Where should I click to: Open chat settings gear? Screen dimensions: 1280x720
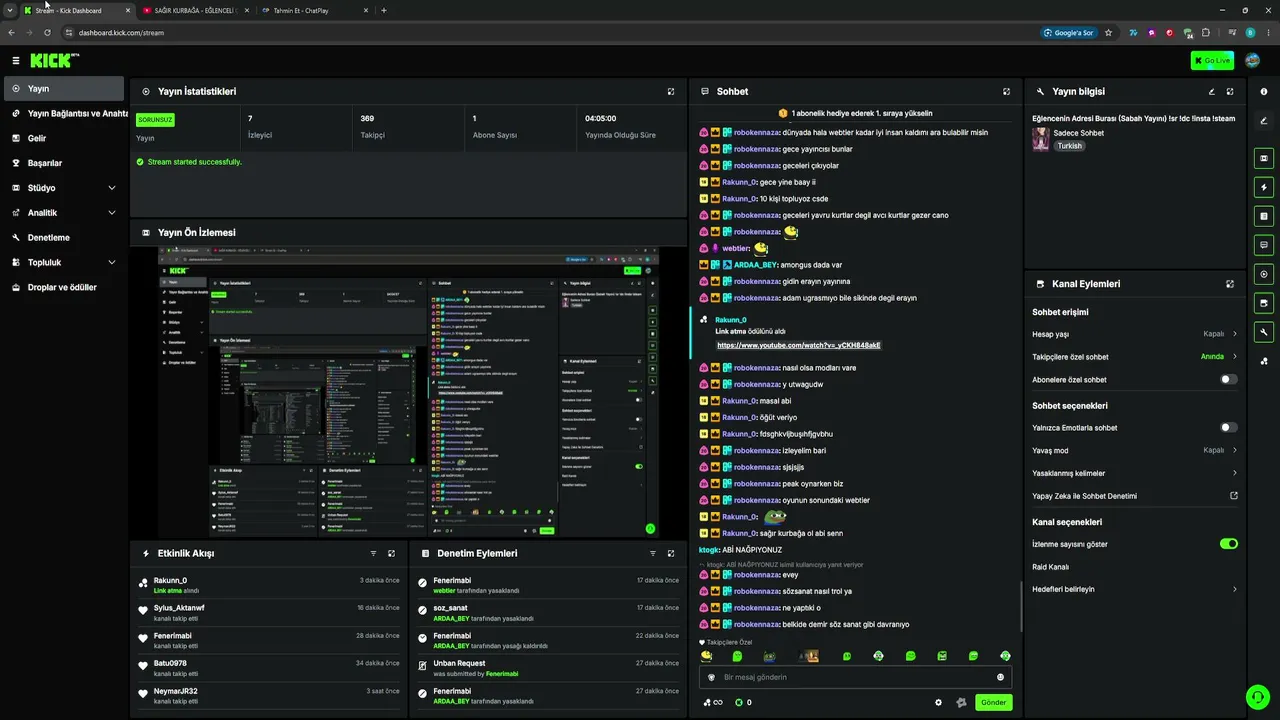(938, 702)
